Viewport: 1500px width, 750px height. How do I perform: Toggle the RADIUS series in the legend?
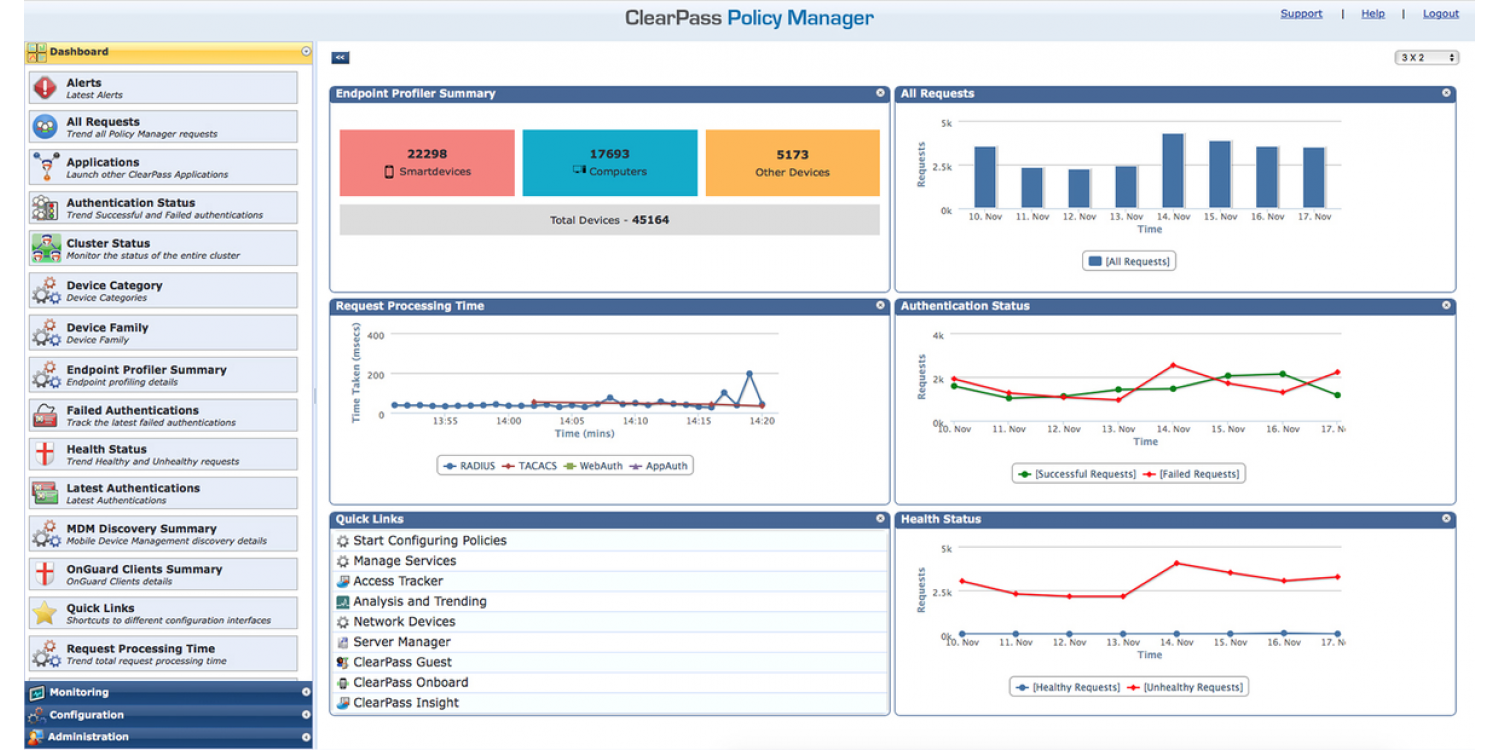tap(469, 466)
